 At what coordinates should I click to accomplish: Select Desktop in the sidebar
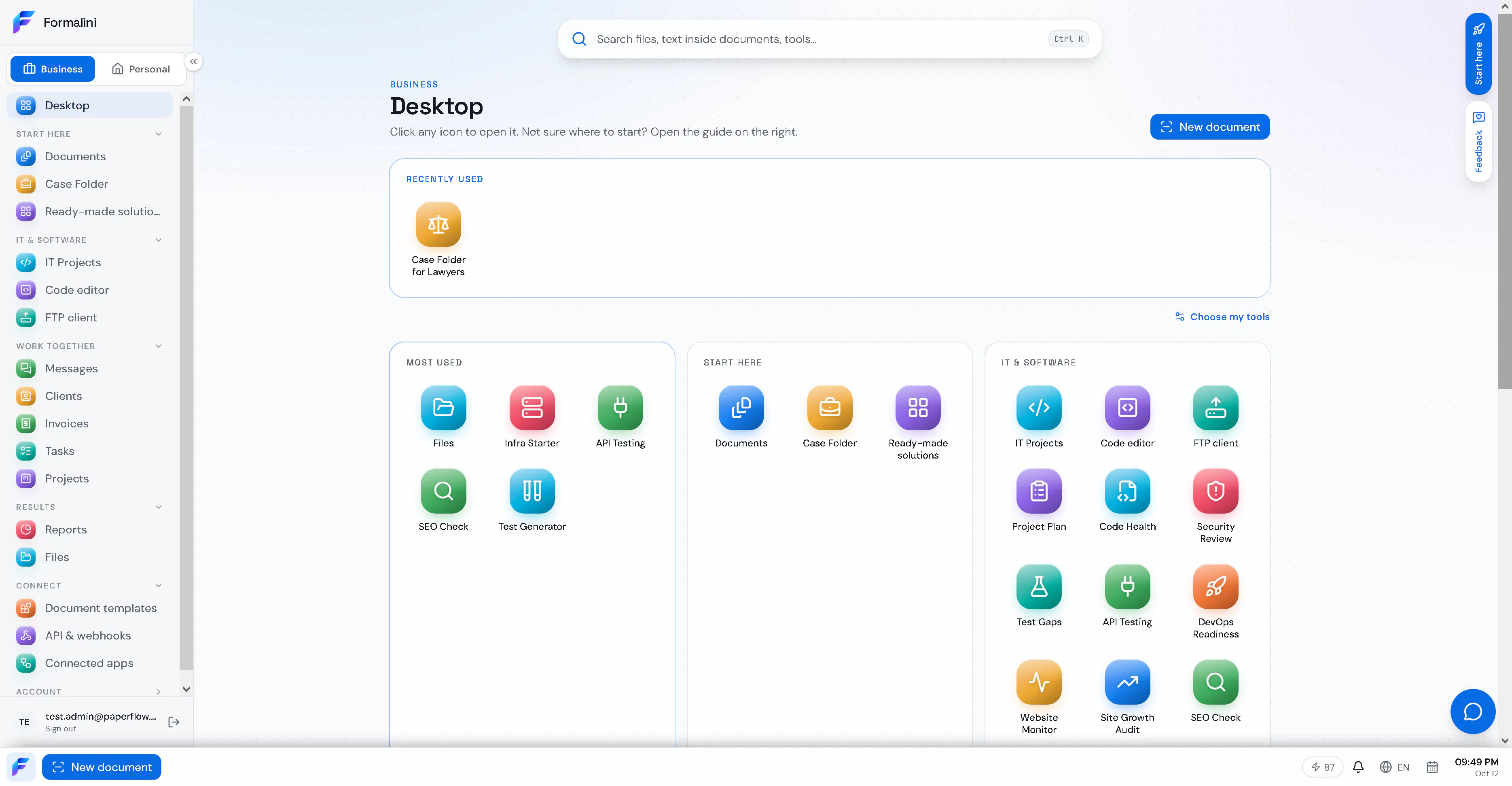(90, 105)
